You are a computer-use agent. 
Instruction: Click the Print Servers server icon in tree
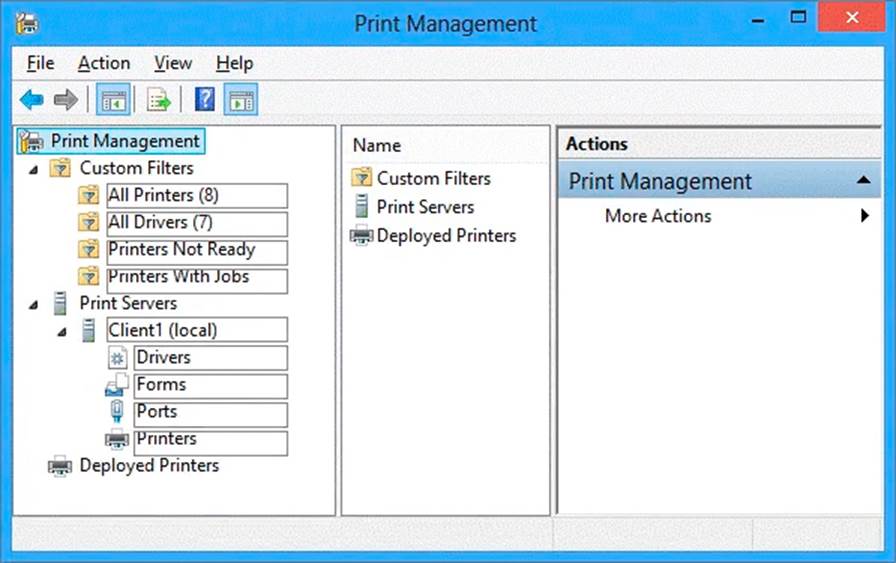click(60, 304)
